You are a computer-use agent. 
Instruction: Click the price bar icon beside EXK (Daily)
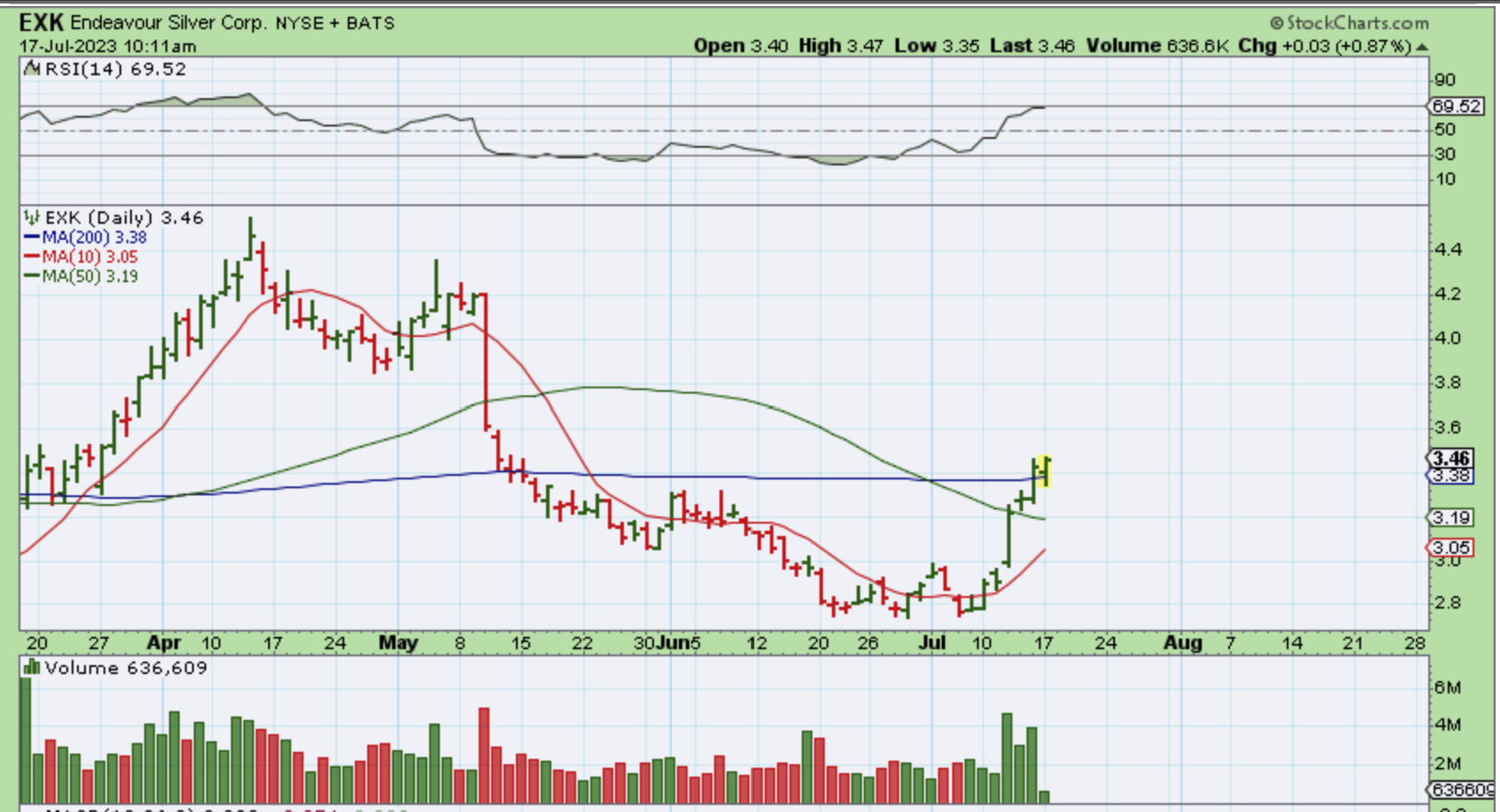[32, 218]
